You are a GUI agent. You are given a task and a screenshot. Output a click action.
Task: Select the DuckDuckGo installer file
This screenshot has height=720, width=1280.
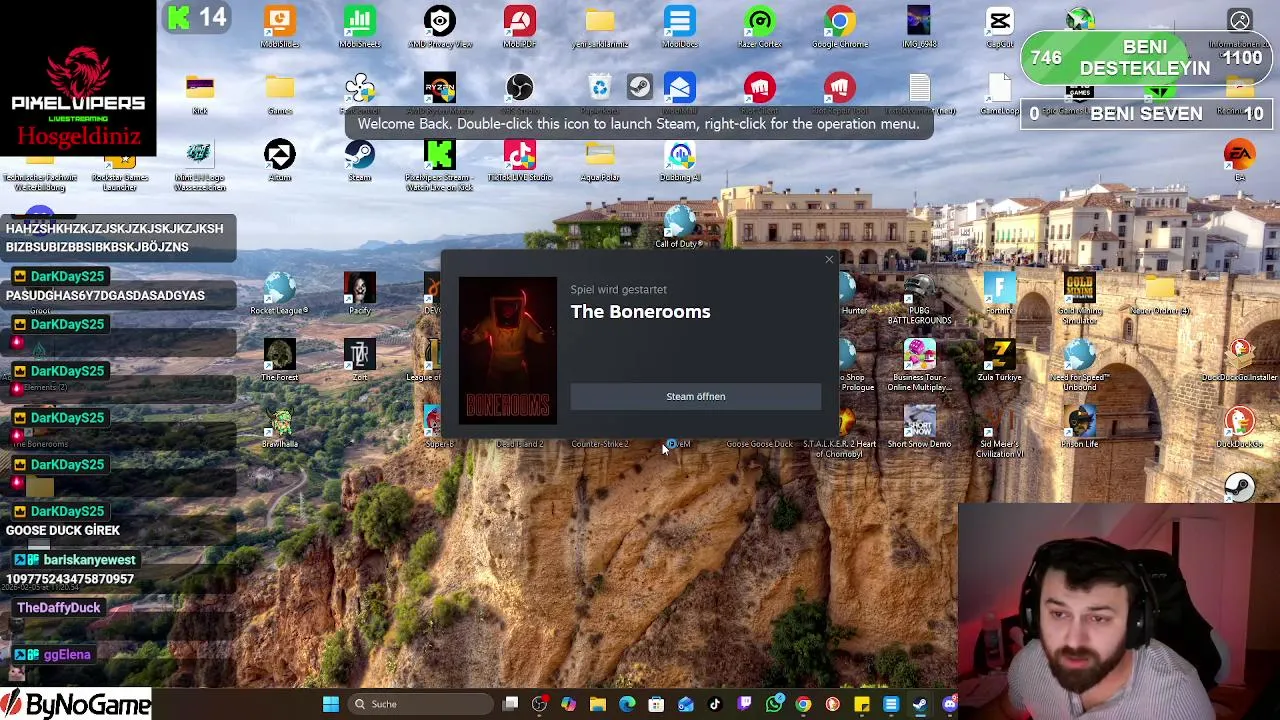[x=1239, y=361]
